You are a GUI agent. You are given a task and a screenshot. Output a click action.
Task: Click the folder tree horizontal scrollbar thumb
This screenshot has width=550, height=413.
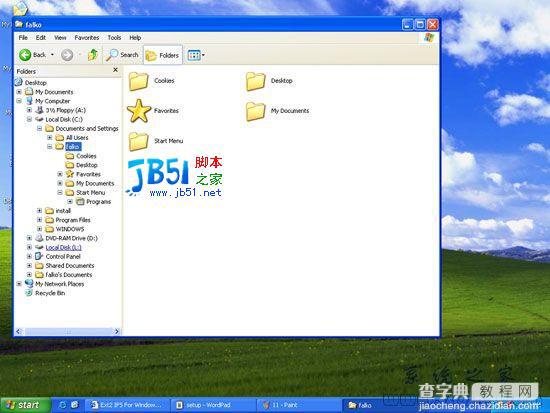tap(68, 331)
